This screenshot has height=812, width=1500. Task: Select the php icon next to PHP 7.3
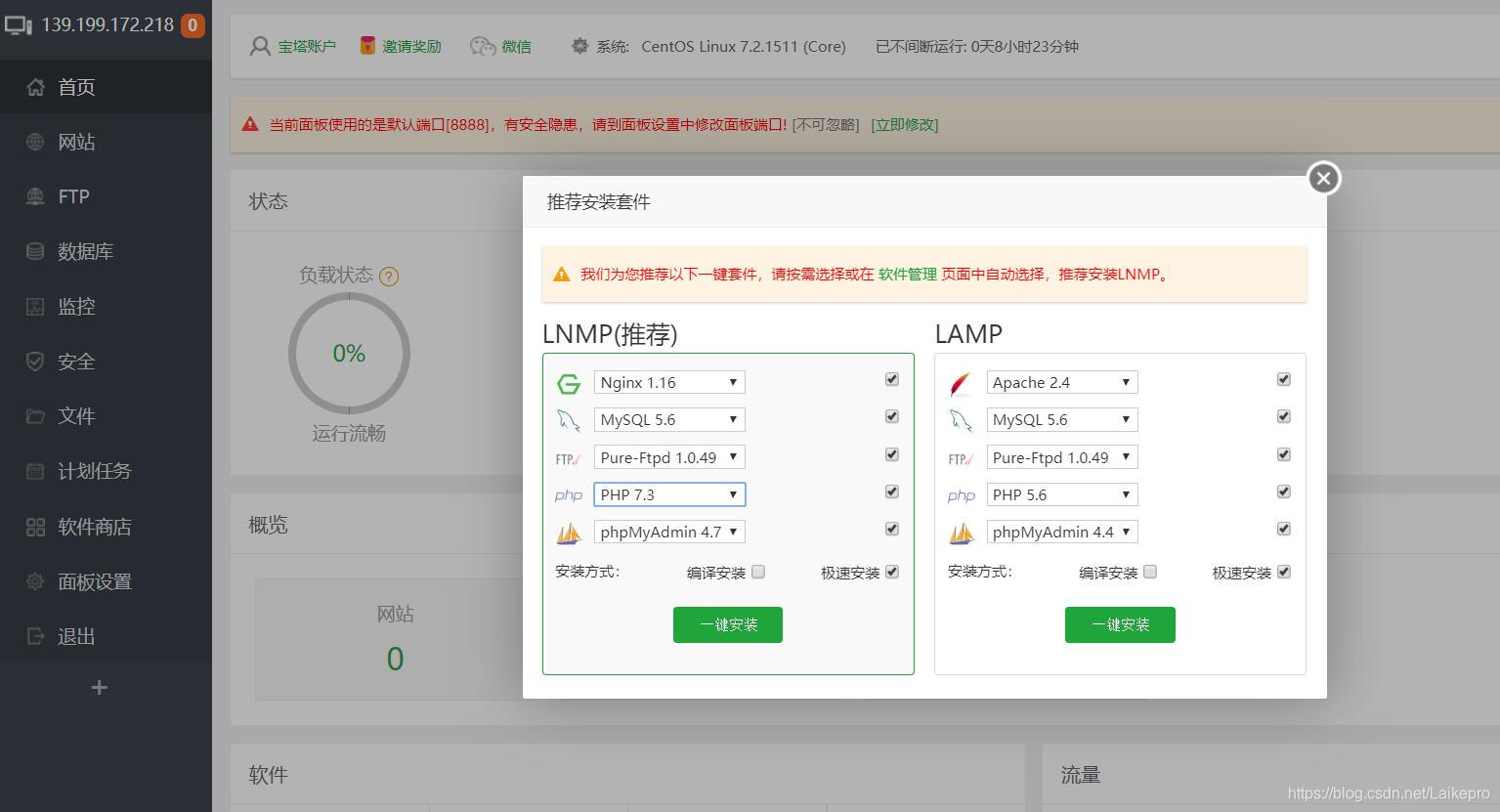tap(568, 494)
